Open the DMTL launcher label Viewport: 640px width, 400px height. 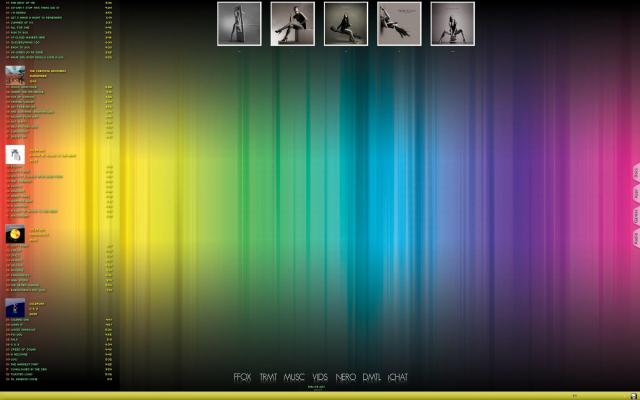pyautogui.click(x=371, y=377)
